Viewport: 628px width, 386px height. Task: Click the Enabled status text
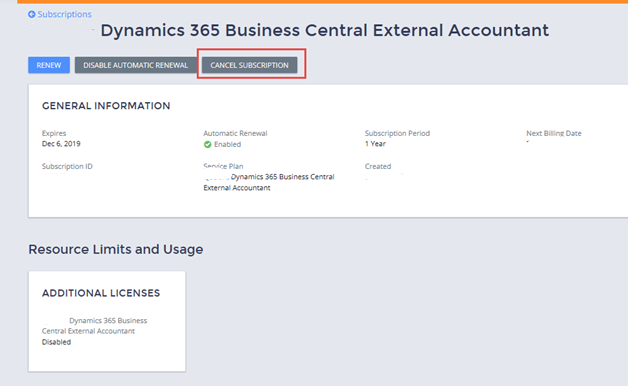pos(227,145)
